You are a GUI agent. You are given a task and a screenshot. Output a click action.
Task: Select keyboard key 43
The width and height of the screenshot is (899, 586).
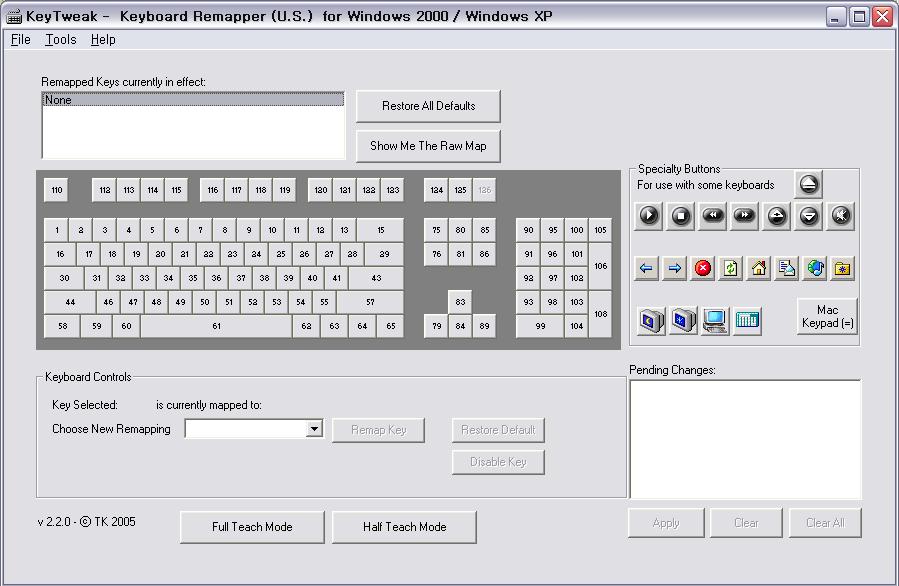377,278
